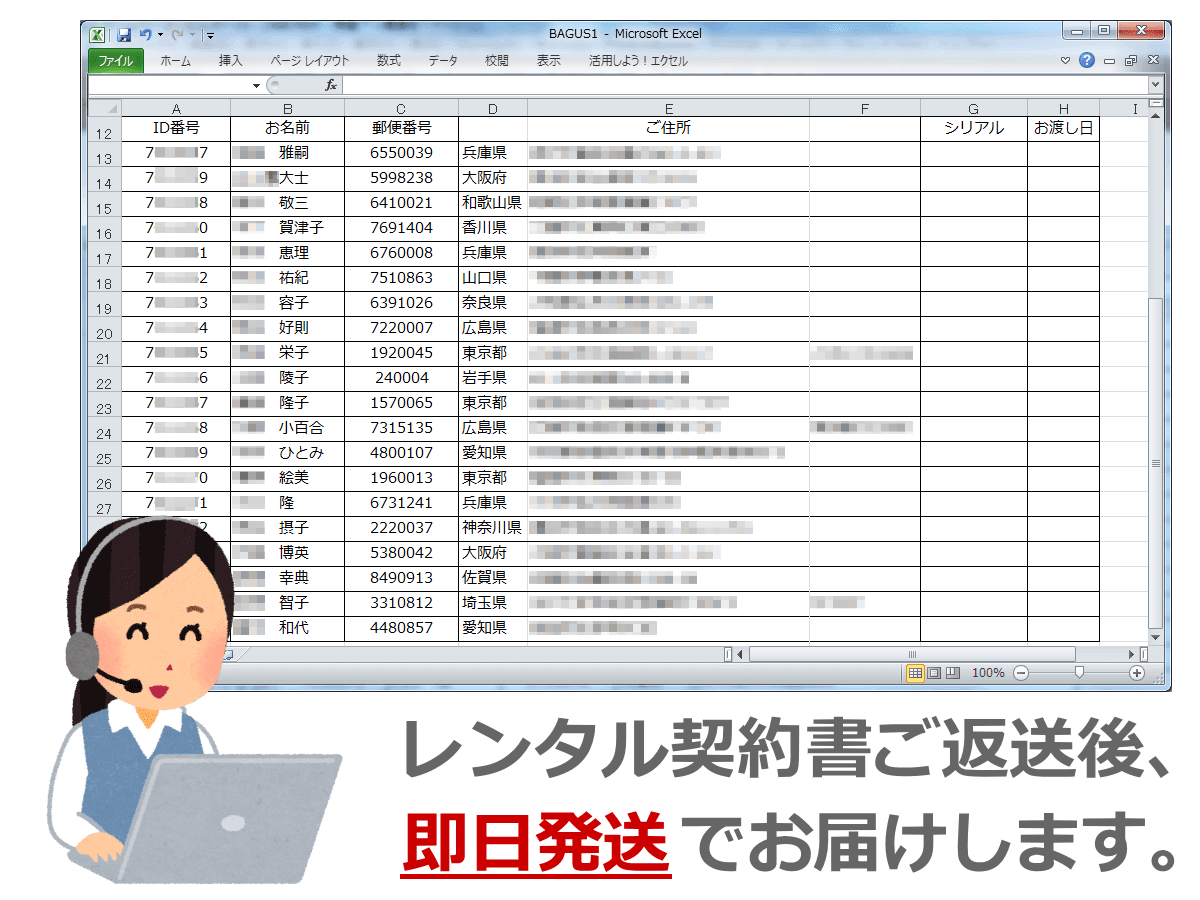1200x900 pixels.
Task: Select column E header
Action: click(668, 108)
